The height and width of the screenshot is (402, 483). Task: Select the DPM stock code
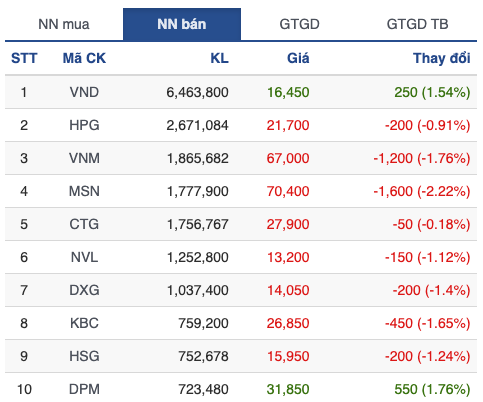coord(84,389)
